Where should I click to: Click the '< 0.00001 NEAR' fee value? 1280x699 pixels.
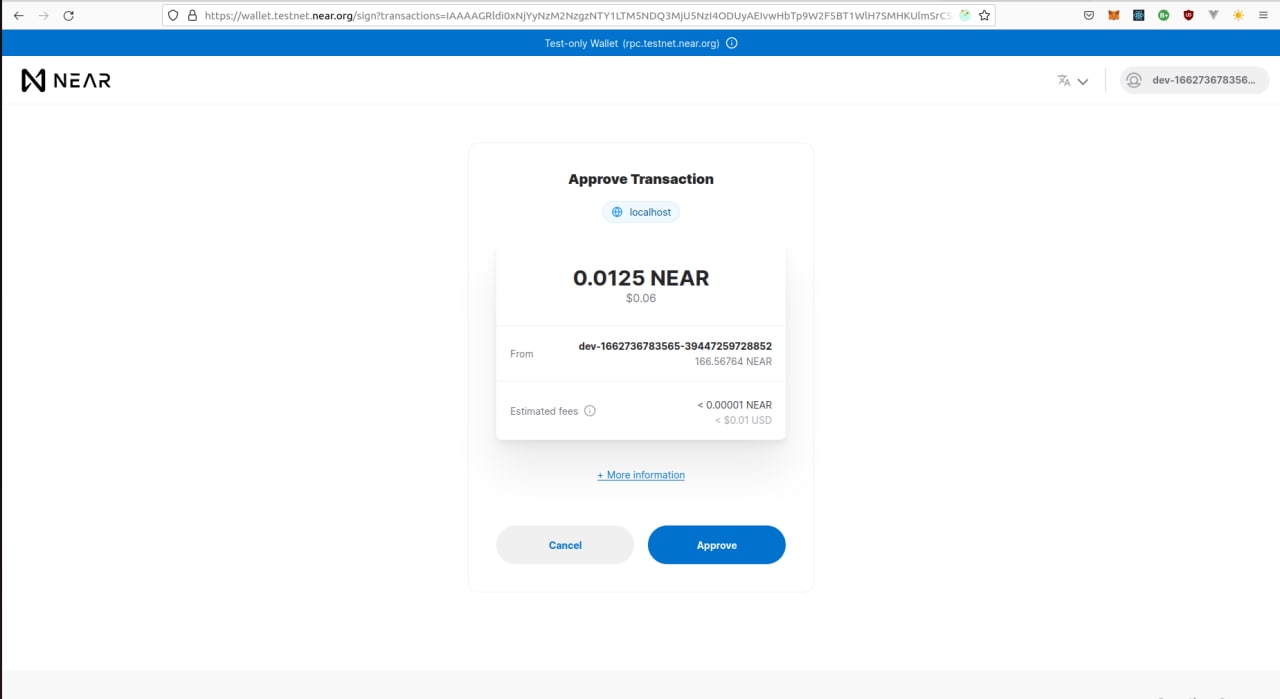[x=735, y=405]
